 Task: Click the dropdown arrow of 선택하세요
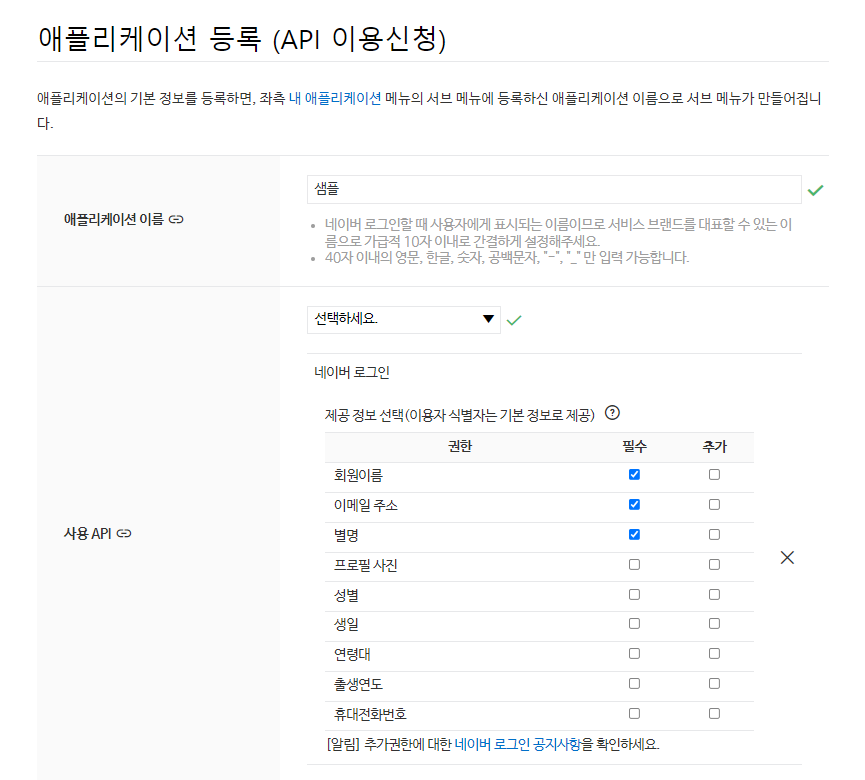488,319
